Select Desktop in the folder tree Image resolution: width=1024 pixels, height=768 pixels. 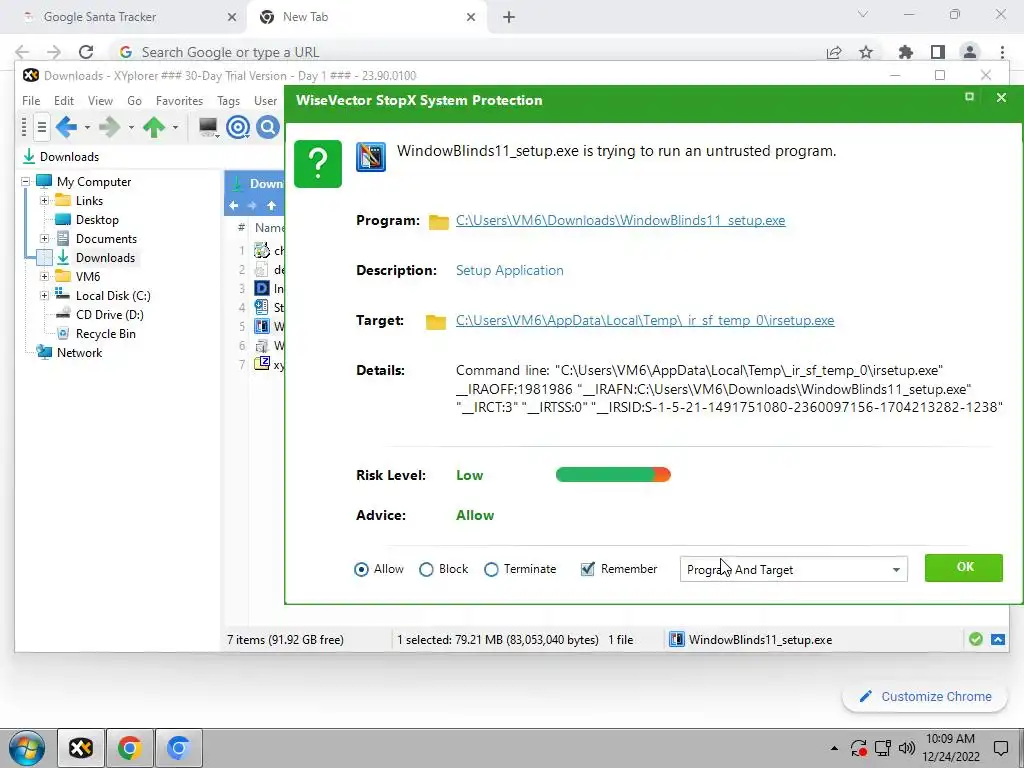97,219
